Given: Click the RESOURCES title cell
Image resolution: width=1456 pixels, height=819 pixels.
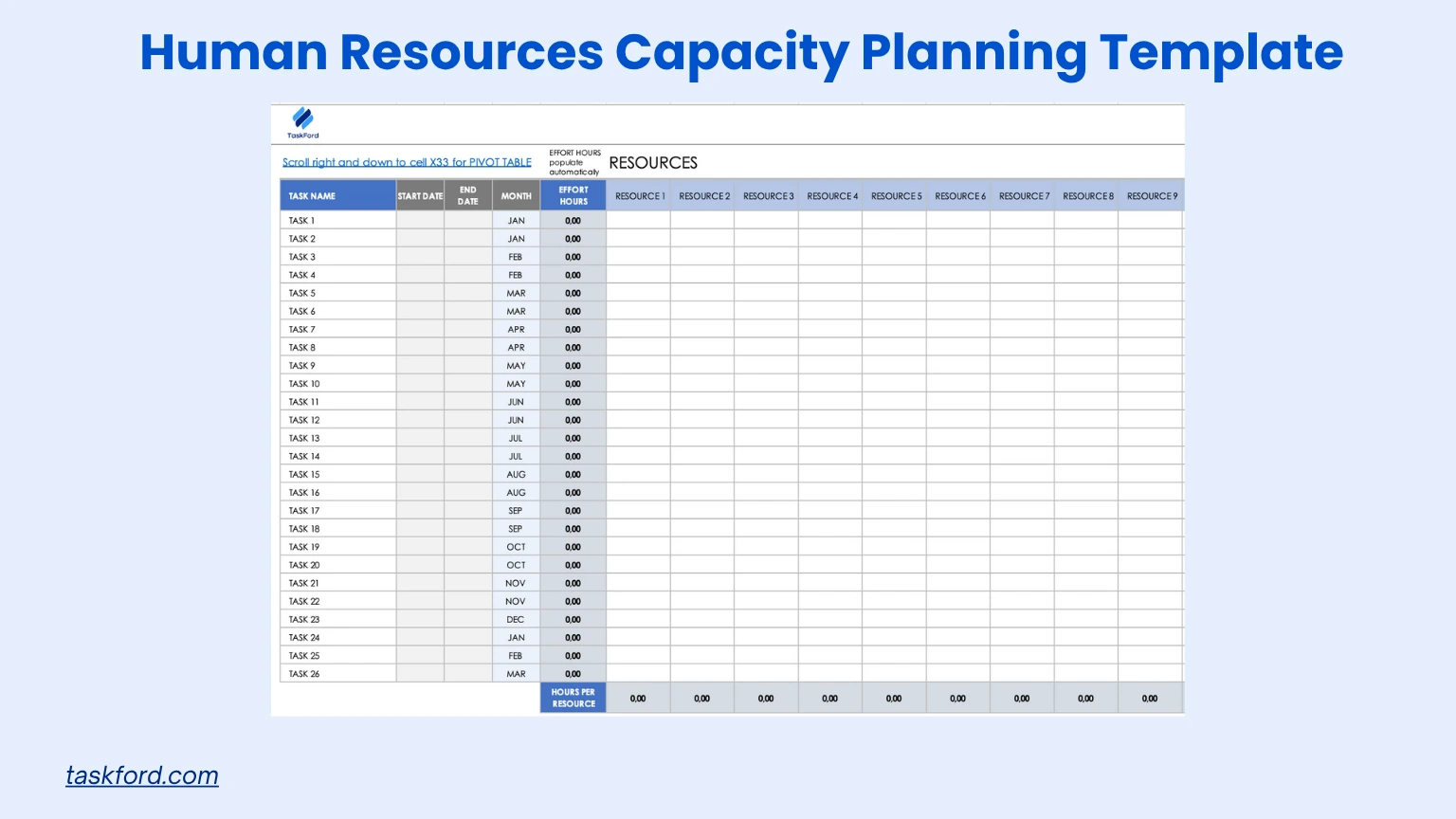Looking at the screenshot, I should point(653,162).
